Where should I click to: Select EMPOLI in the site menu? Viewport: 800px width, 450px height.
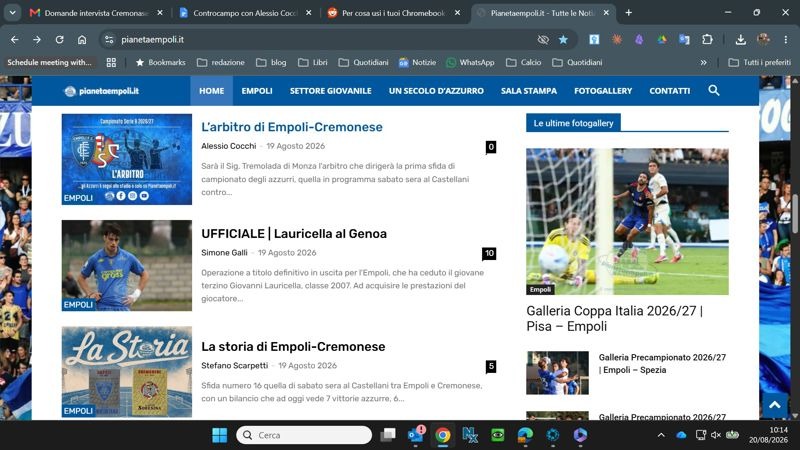tap(257, 91)
